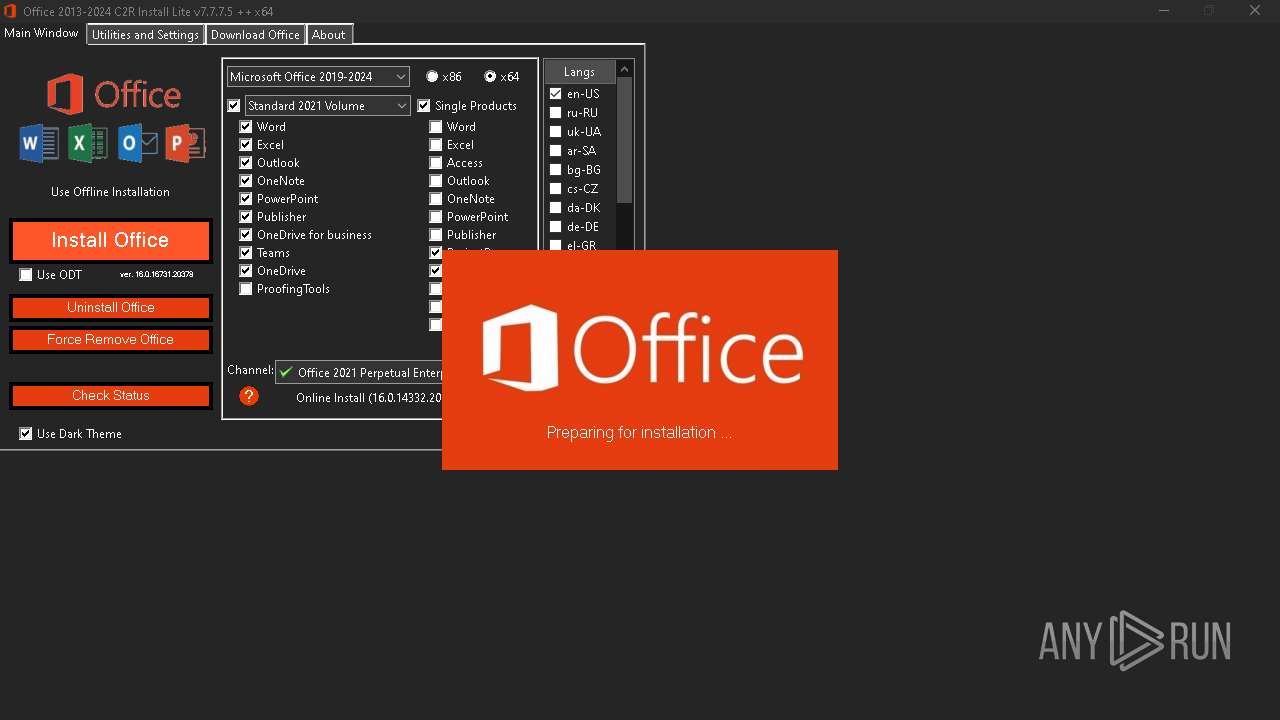Click Install Office button
The image size is (1280, 720).
pos(111,241)
